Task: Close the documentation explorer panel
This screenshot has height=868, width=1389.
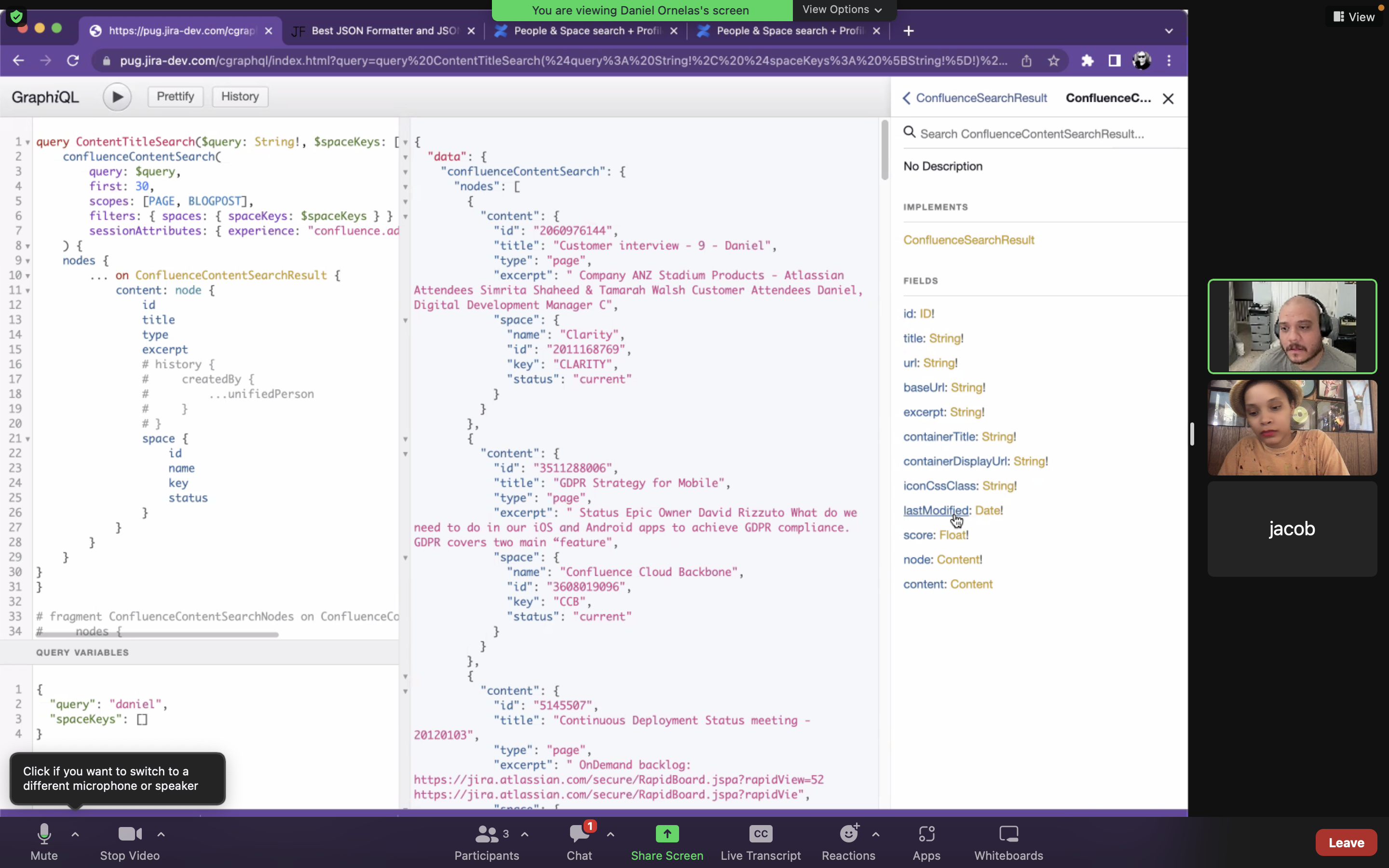Action: pos(1168,99)
